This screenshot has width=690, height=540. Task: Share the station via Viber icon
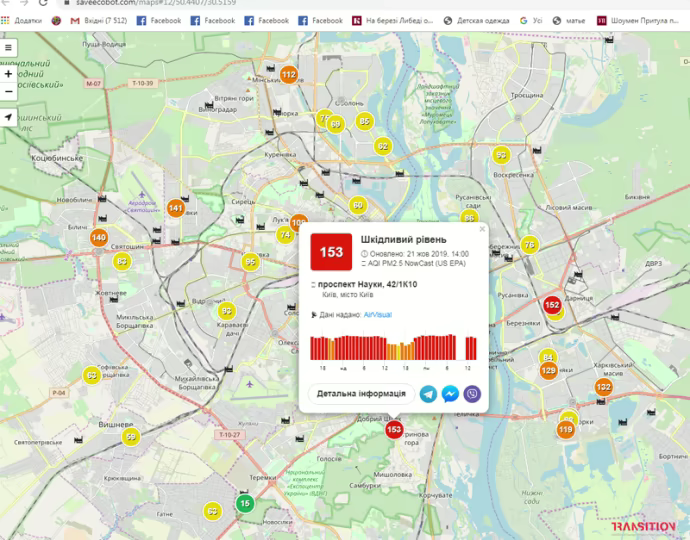(x=472, y=394)
